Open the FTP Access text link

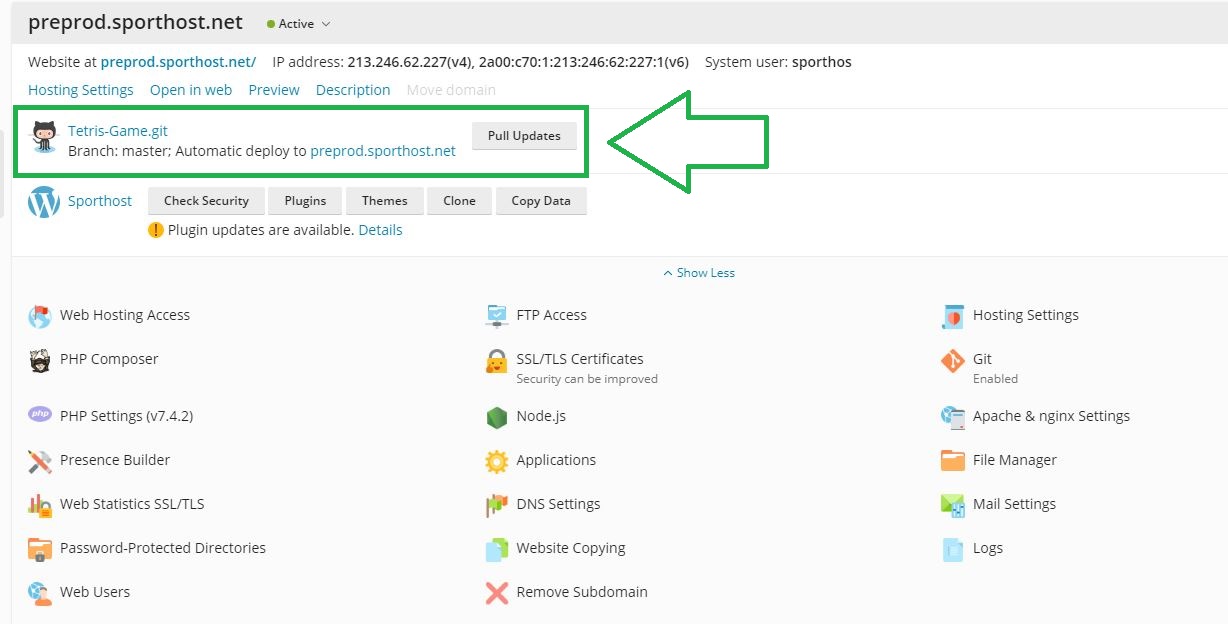click(552, 315)
